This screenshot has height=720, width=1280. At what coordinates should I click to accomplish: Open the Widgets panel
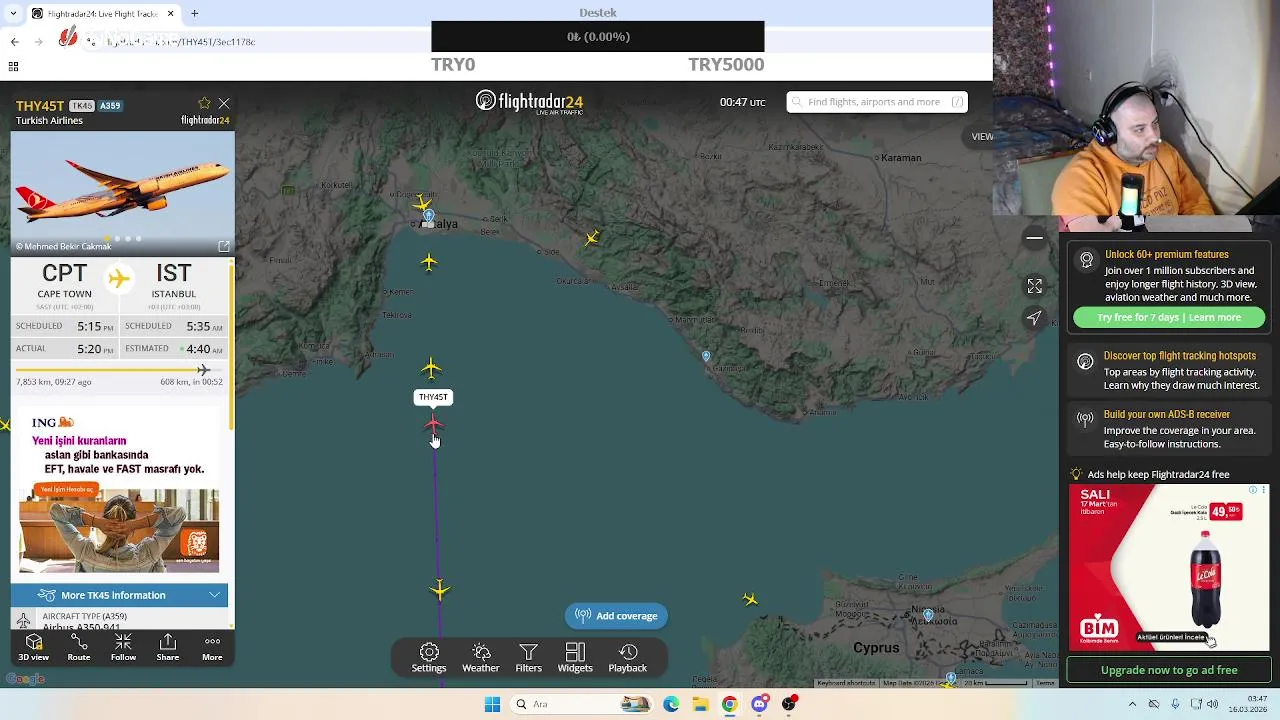(x=575, y=658)
